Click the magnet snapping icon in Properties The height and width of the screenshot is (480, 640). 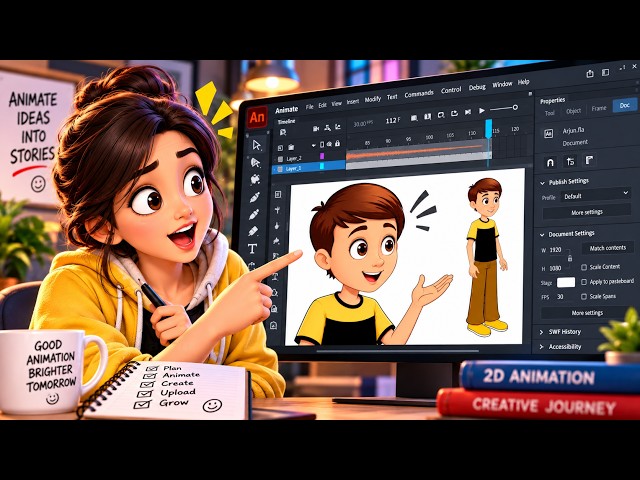coord(550,163)
